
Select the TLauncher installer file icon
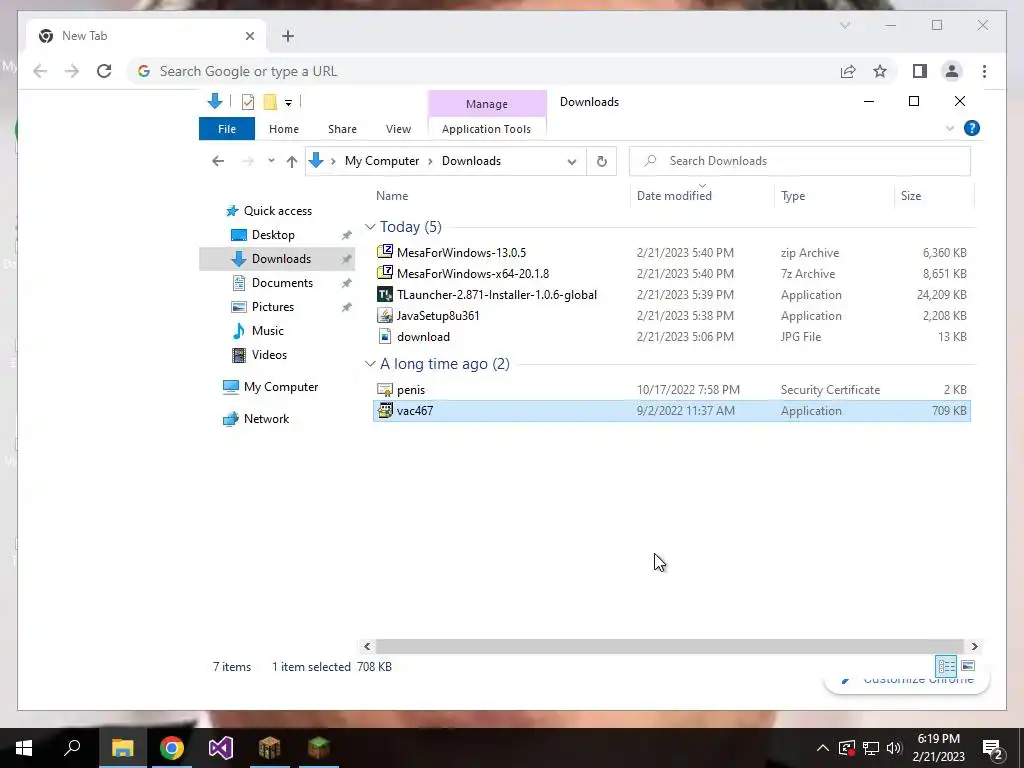(385, 294)
